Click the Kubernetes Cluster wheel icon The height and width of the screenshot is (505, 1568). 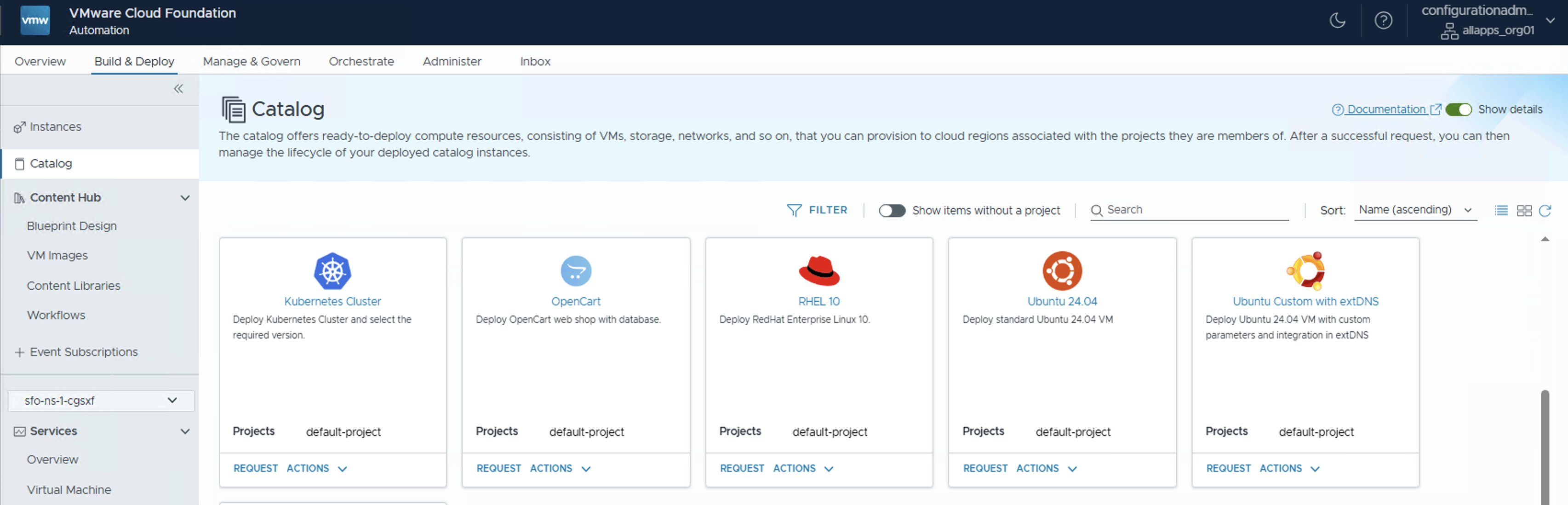pos(332,270)
